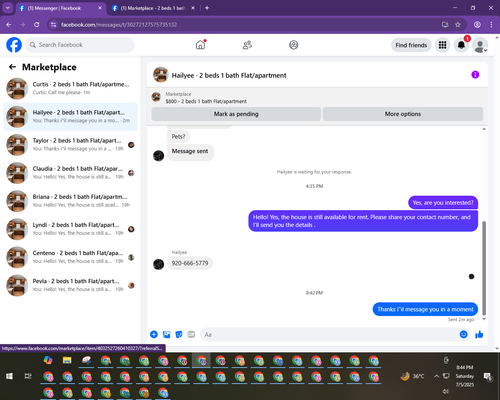Select the Hailyee conversation in list

(70, 117)
